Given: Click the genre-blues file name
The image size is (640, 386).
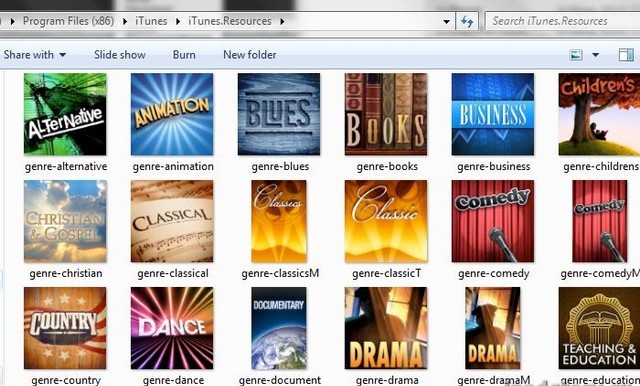Looking at the screenshot, I should pos(280,166).
